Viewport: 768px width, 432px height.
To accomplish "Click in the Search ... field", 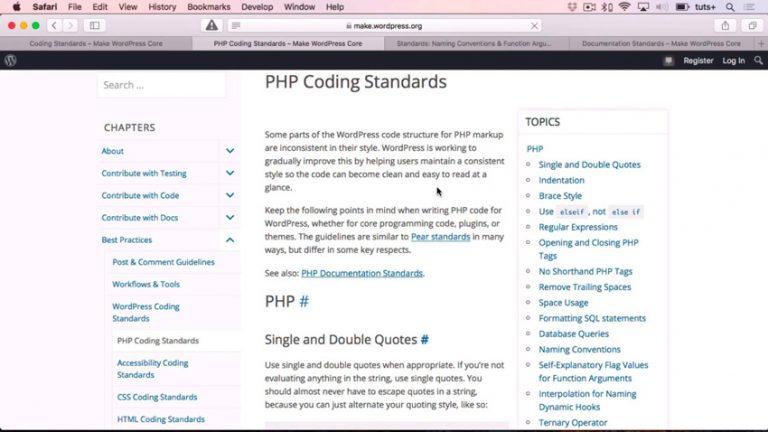I will 162,85.
